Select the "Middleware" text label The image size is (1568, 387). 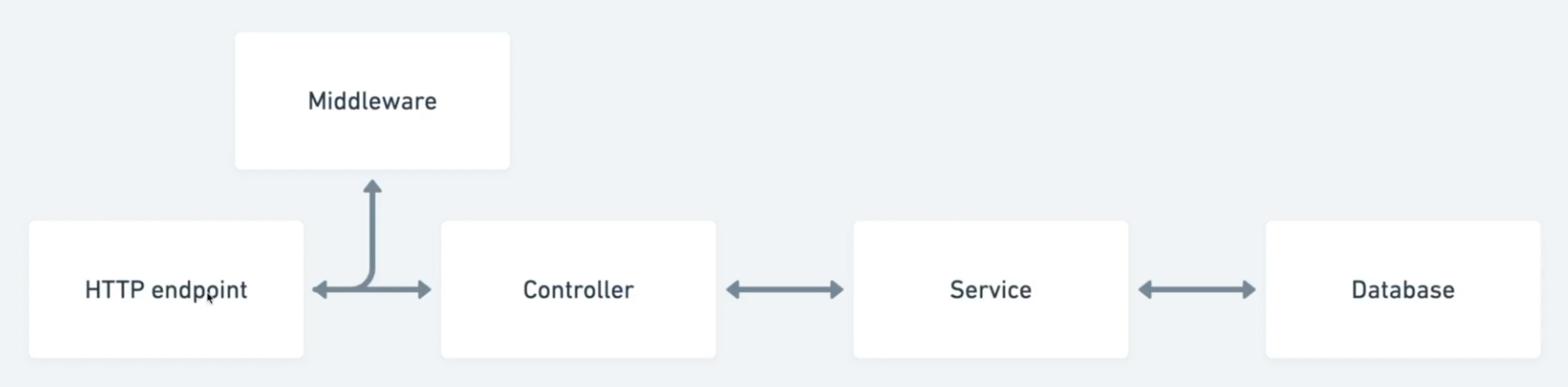pyautogui.click(x=372, y=100)
